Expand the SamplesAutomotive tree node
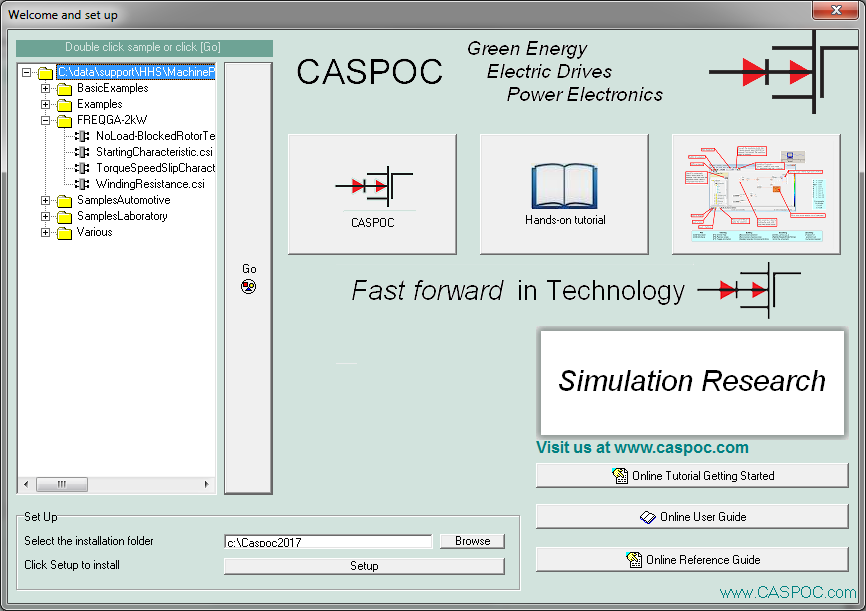The image size is (866, 611). pyautogui.click(x=45, y=201)
